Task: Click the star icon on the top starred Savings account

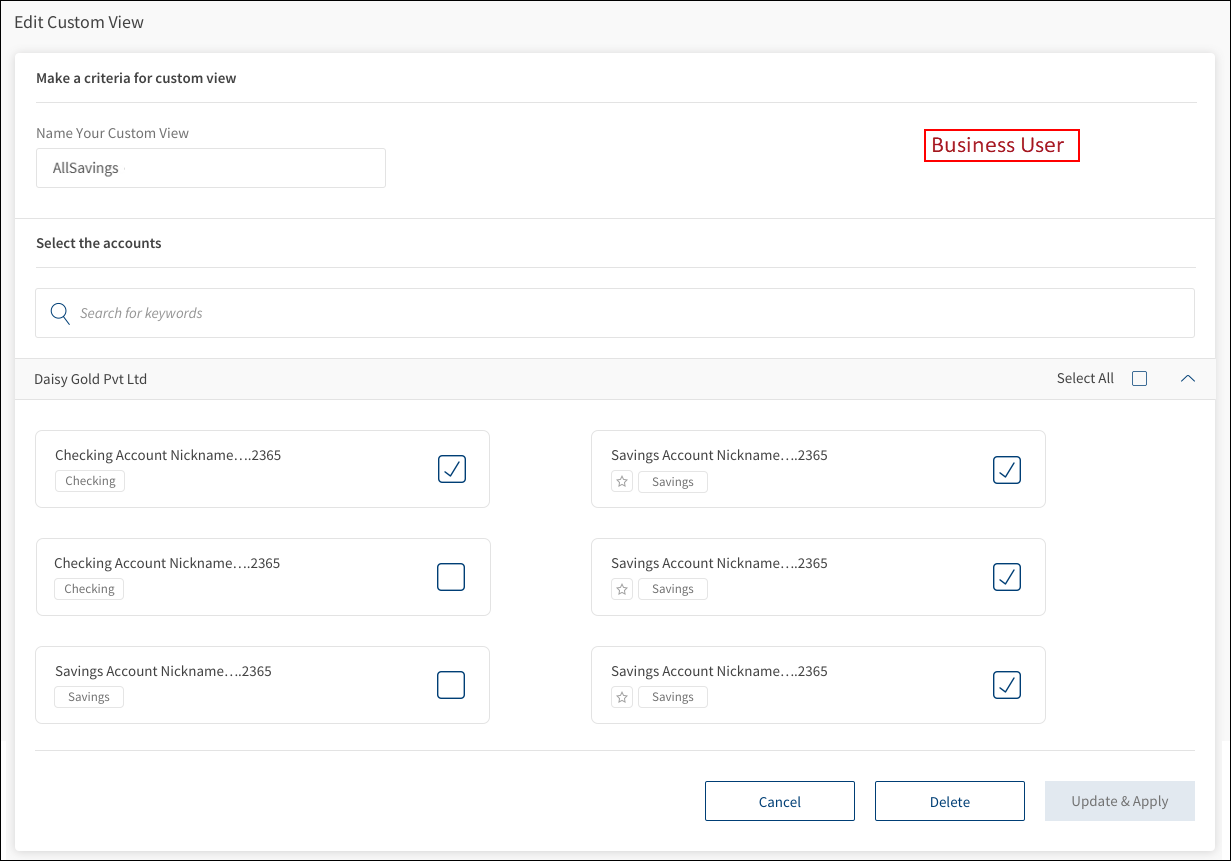Action: point(622,482)
